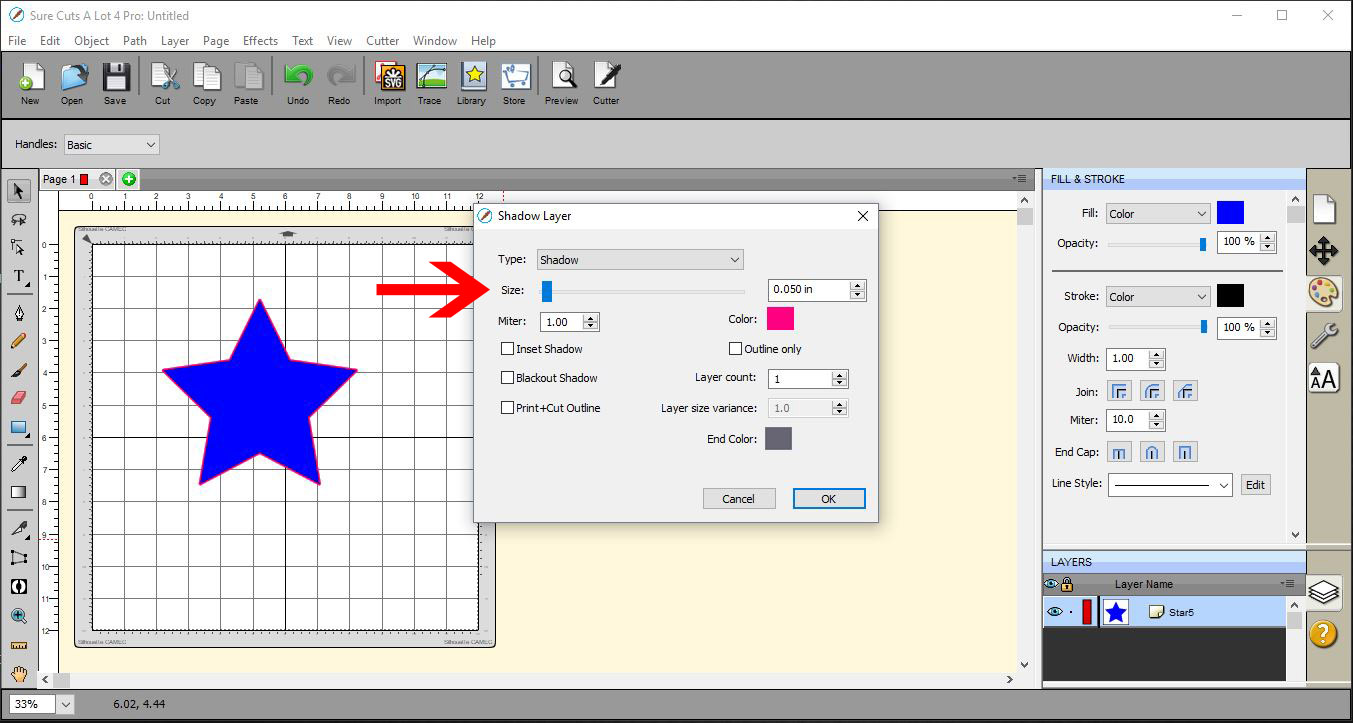Open the Handles Basic dropdown
This screenshot has width=1353, height=723.
111,145
